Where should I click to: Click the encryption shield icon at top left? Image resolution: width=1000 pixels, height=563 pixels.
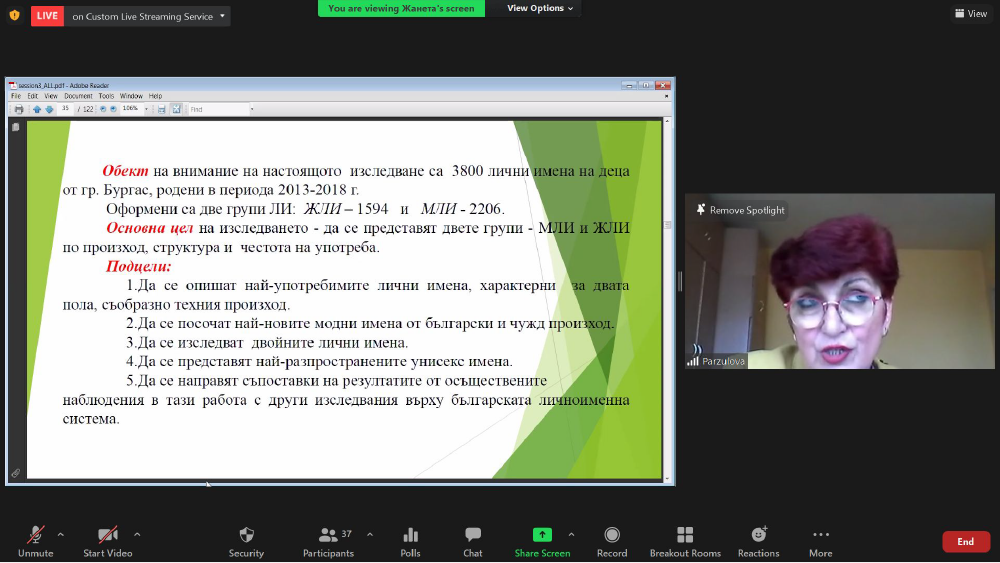[14, 15]
